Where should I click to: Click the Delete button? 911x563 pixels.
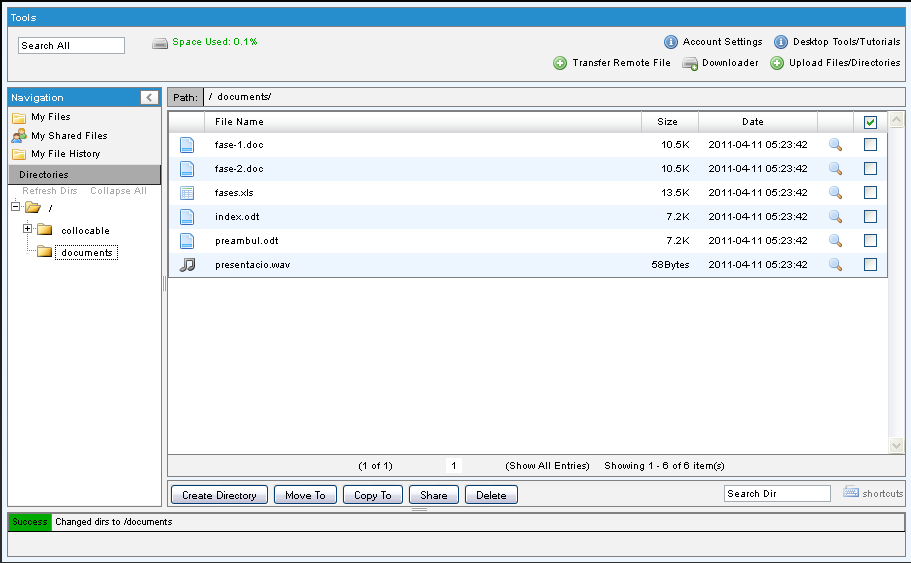491,495
